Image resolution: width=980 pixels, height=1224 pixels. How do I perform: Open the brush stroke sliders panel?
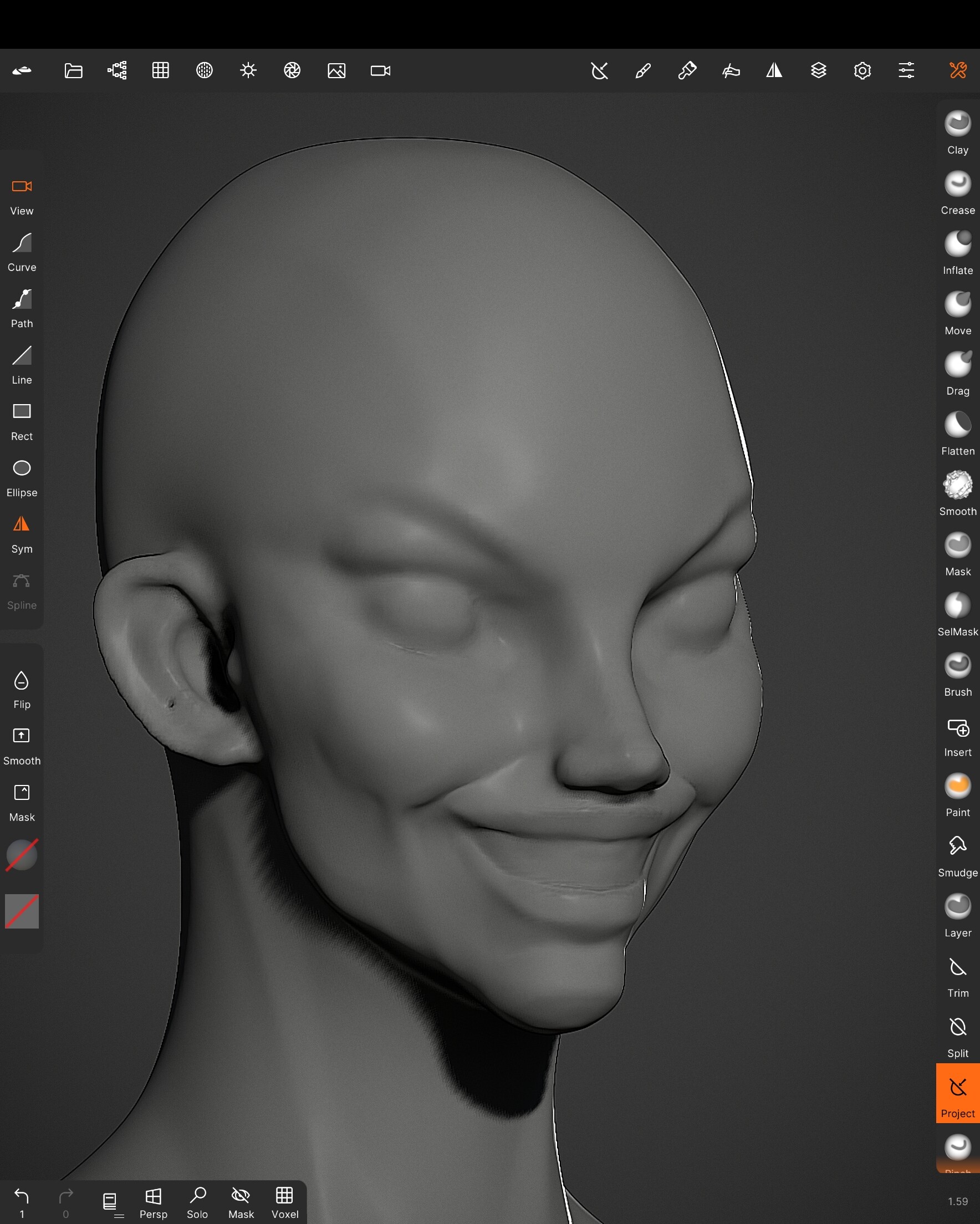[x=906, y=70]
